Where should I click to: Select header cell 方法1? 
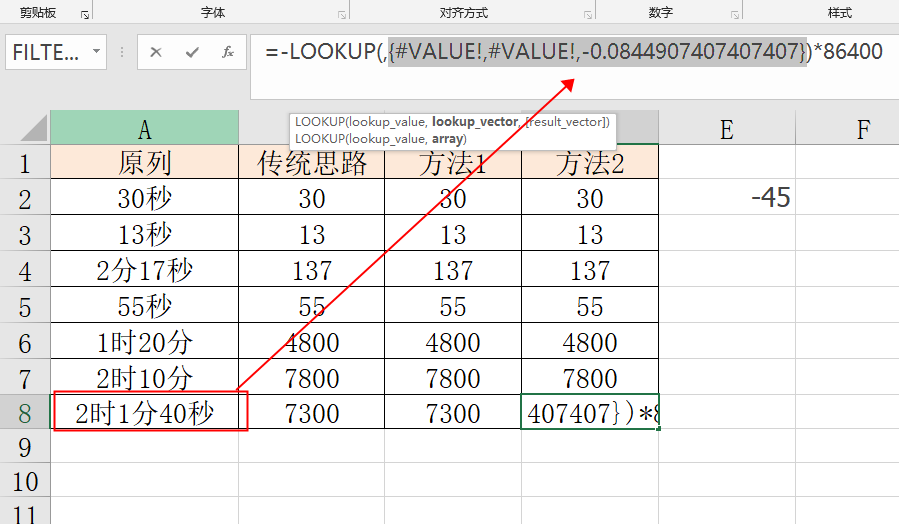pos(453,162)
